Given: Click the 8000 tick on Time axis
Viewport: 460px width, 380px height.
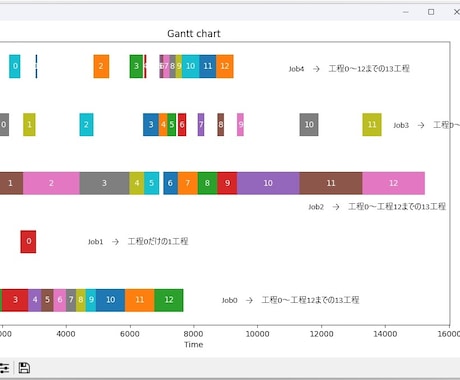Looking at the screenshot, I should [x=194, y=334].
